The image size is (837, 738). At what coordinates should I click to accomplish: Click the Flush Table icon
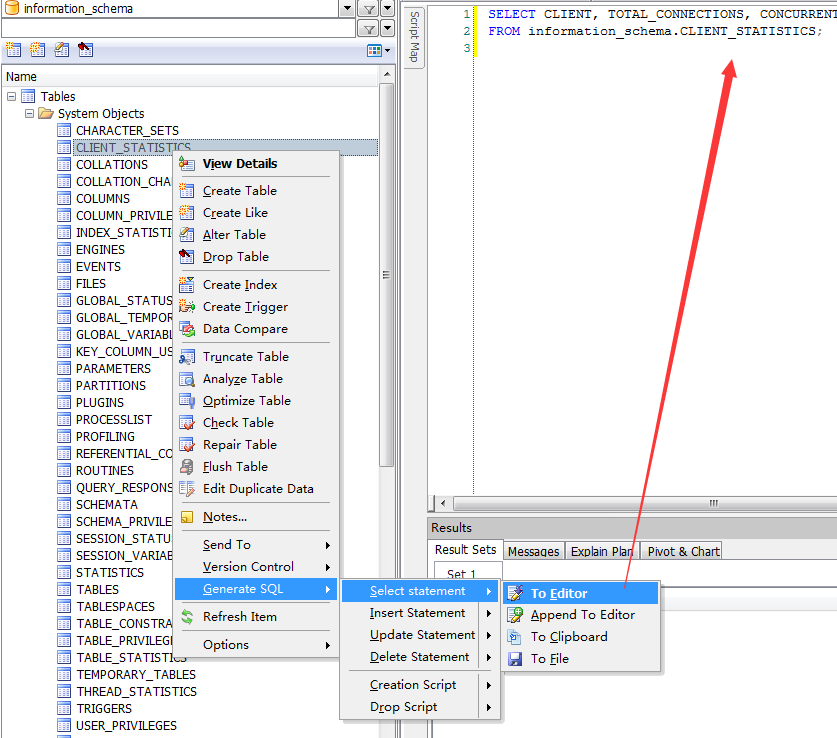pyautogui.click(x=187, y=467)
